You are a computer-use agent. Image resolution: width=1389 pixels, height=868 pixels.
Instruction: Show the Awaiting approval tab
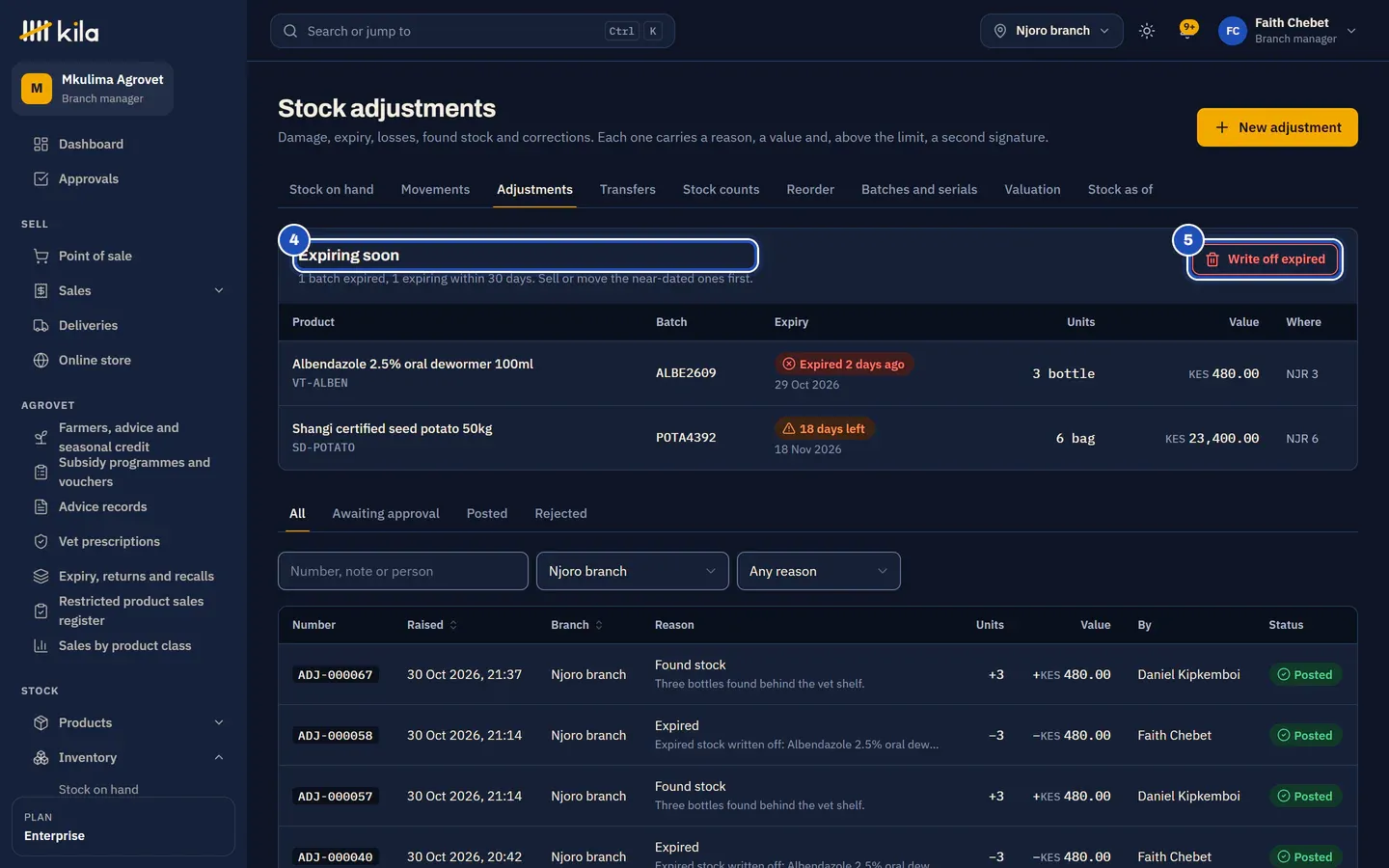click(386, 513)
